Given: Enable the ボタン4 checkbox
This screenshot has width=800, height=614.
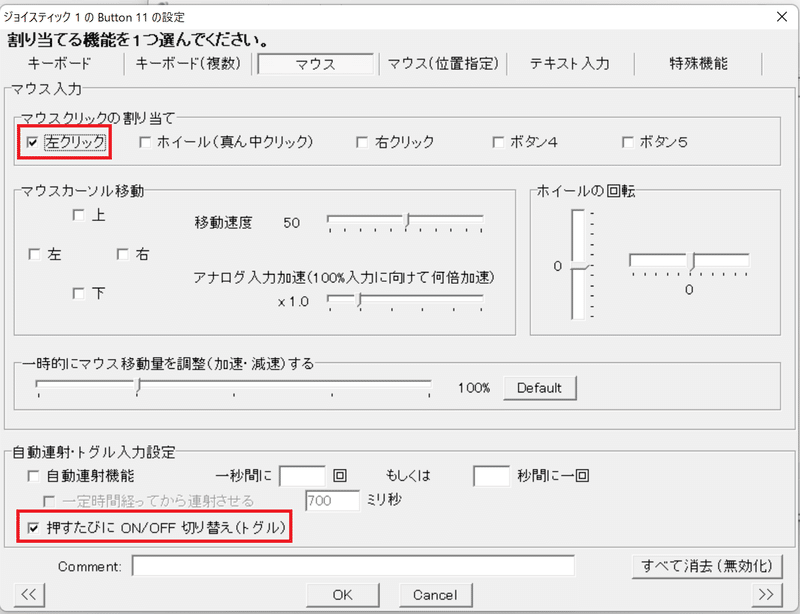Looking at the screenshot, I should click(x=498, y=142).
